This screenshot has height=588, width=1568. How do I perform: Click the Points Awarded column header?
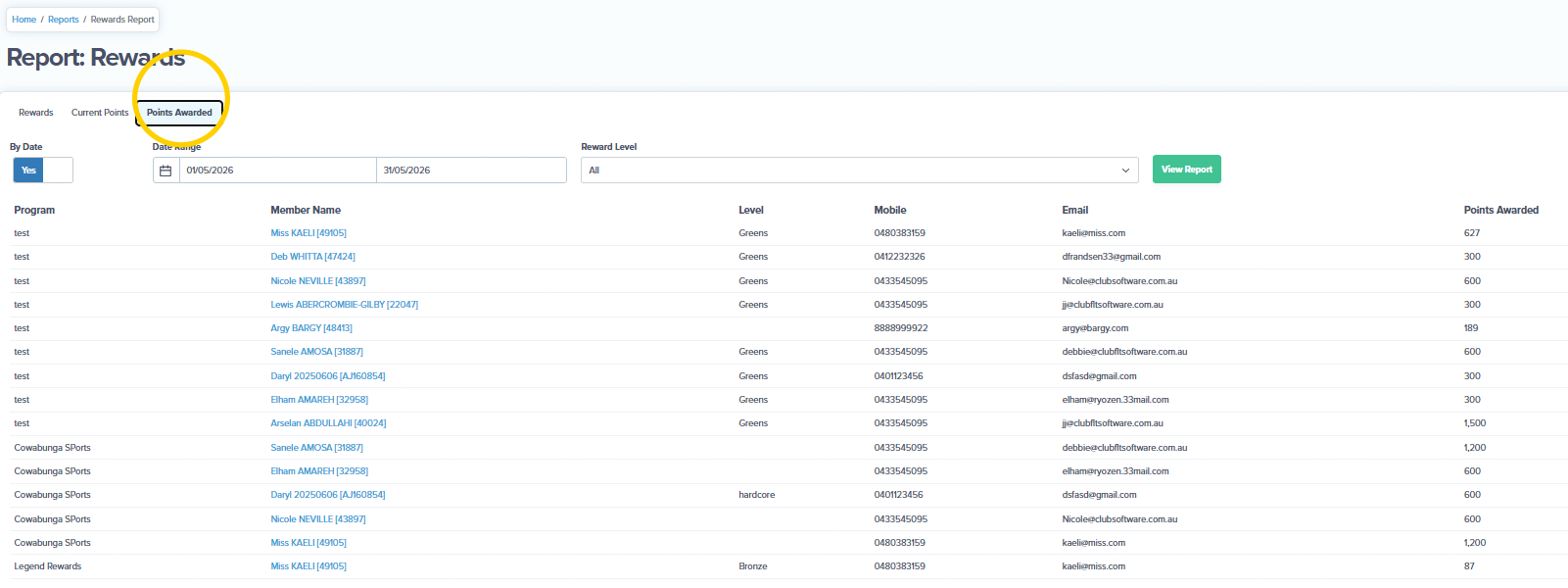click(1501, 210)
